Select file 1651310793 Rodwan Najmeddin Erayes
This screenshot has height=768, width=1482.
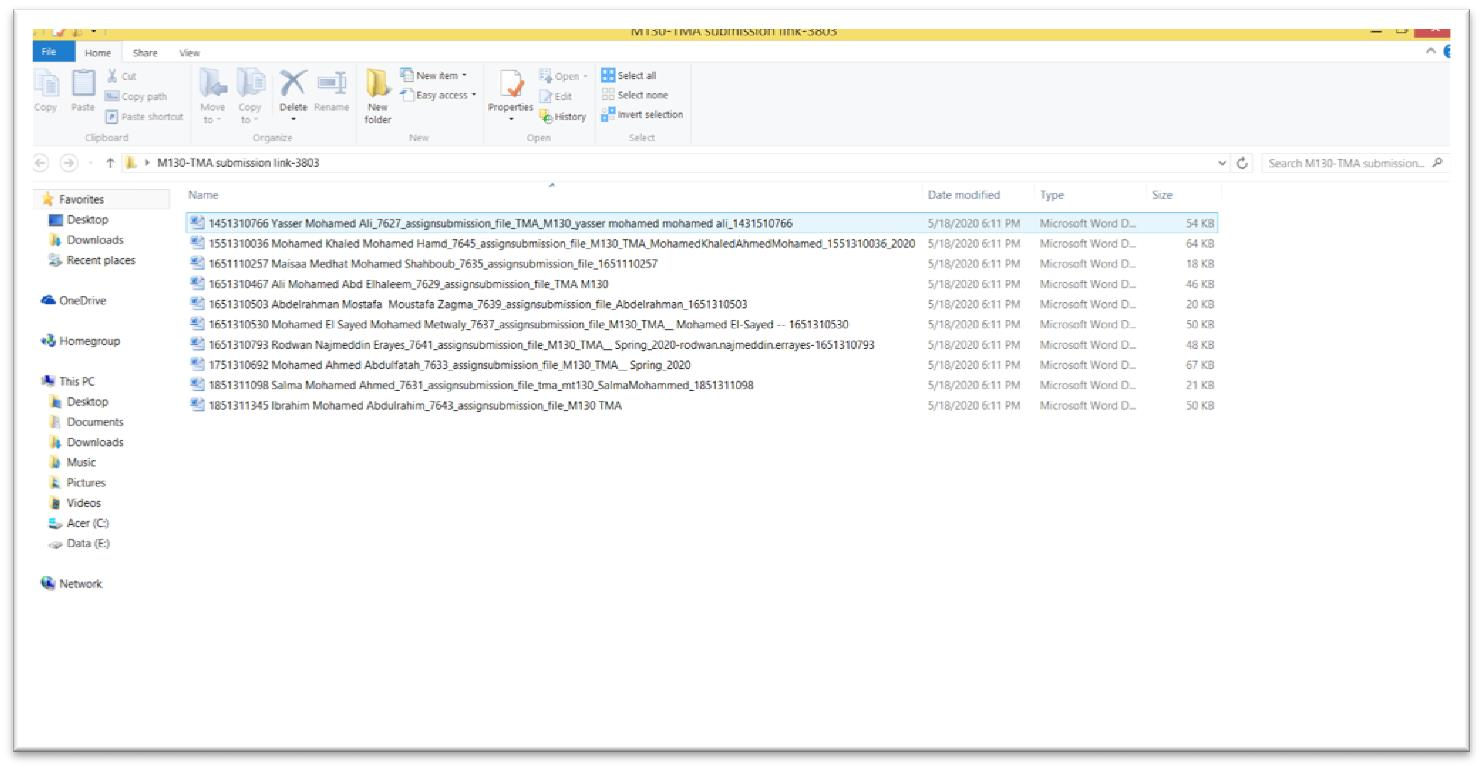pos(701,345)
